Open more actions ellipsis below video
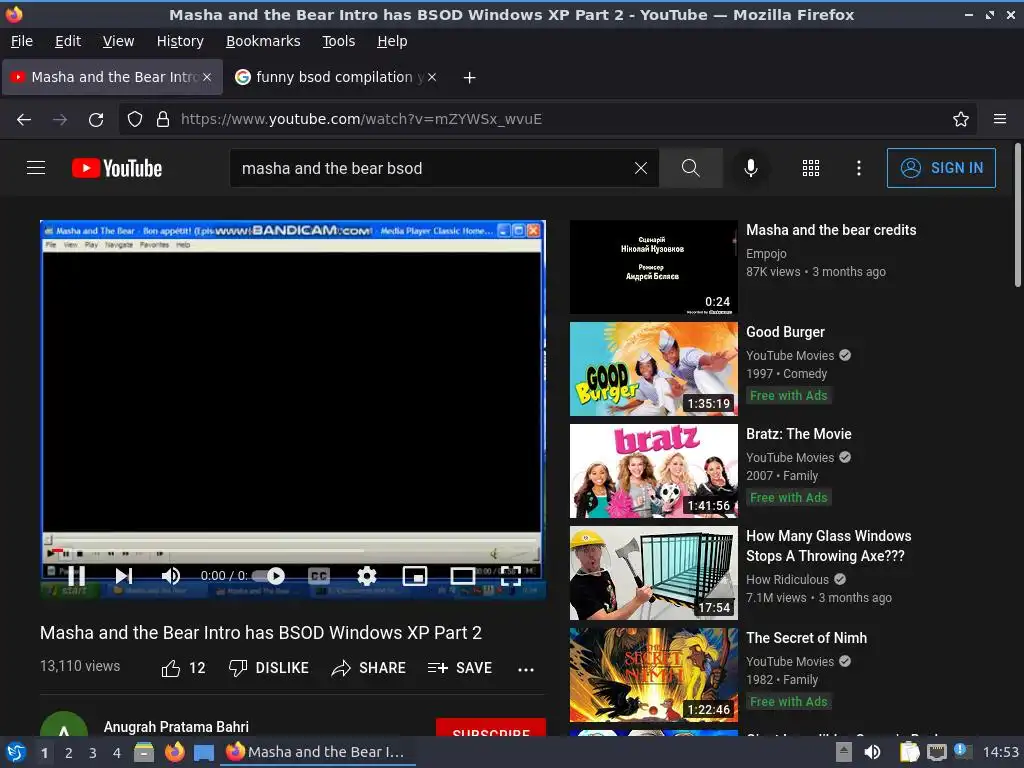Viewport: 1024px width, 768px height. (526, 669)
